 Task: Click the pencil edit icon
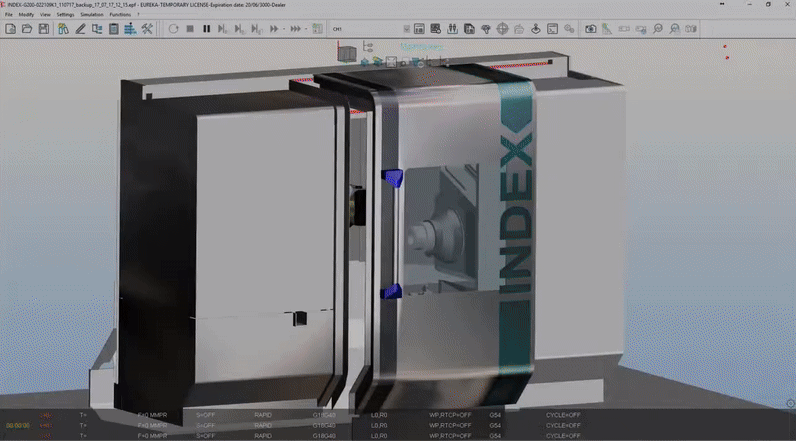(x=78, y=28)
